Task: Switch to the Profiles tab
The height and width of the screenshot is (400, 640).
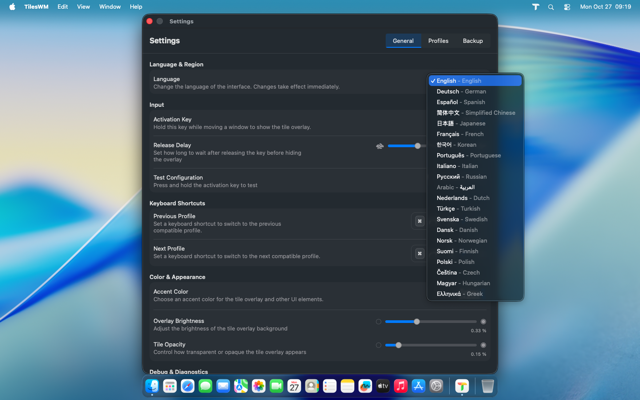Action: [x=438, y=41]
